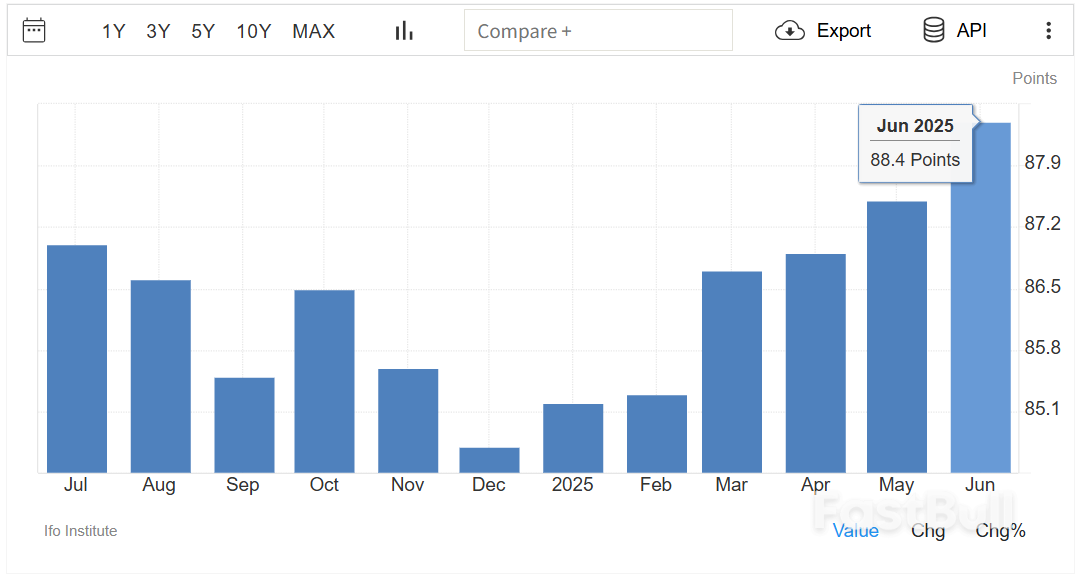Image resolution: width=1077 pixels, height=576 pixels.
Task: Click the Ifo Institute source link
Action: point(81,531)
